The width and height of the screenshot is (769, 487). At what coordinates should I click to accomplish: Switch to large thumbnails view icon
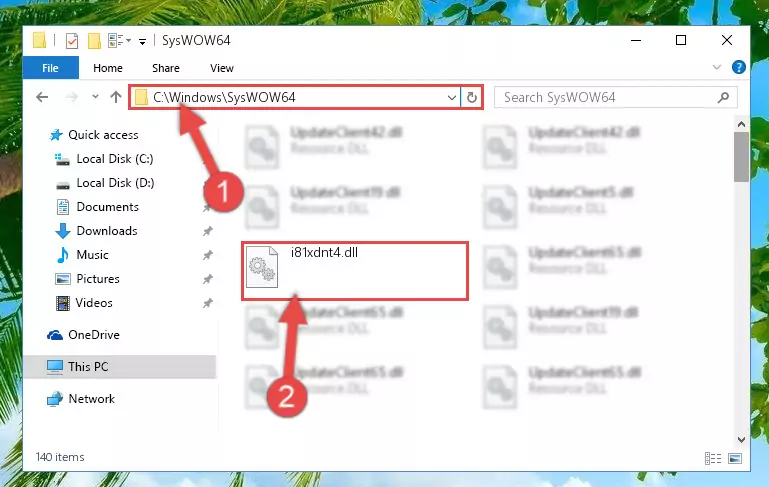point(735,459)
